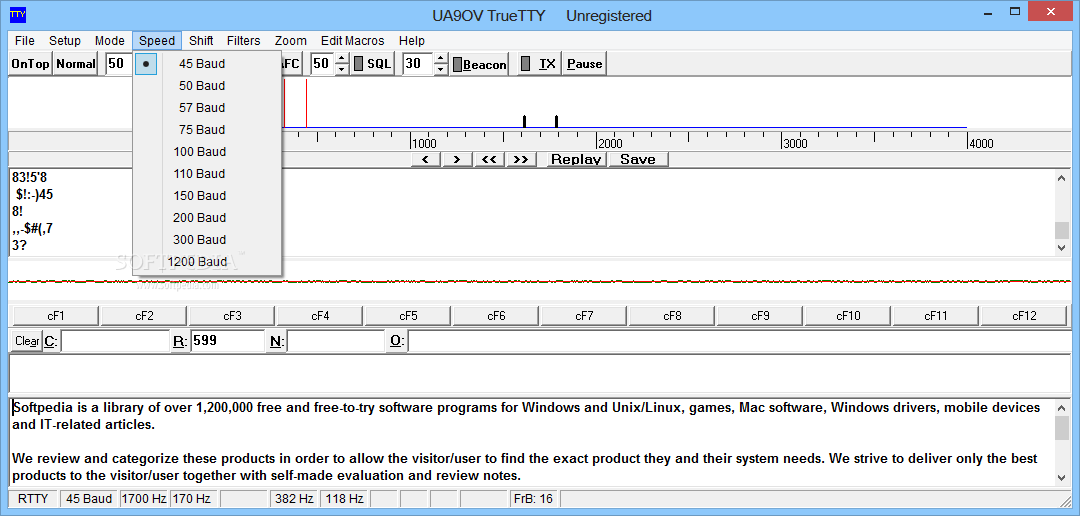
Task: Click the C: callsign input field
Action: [115, 341]
